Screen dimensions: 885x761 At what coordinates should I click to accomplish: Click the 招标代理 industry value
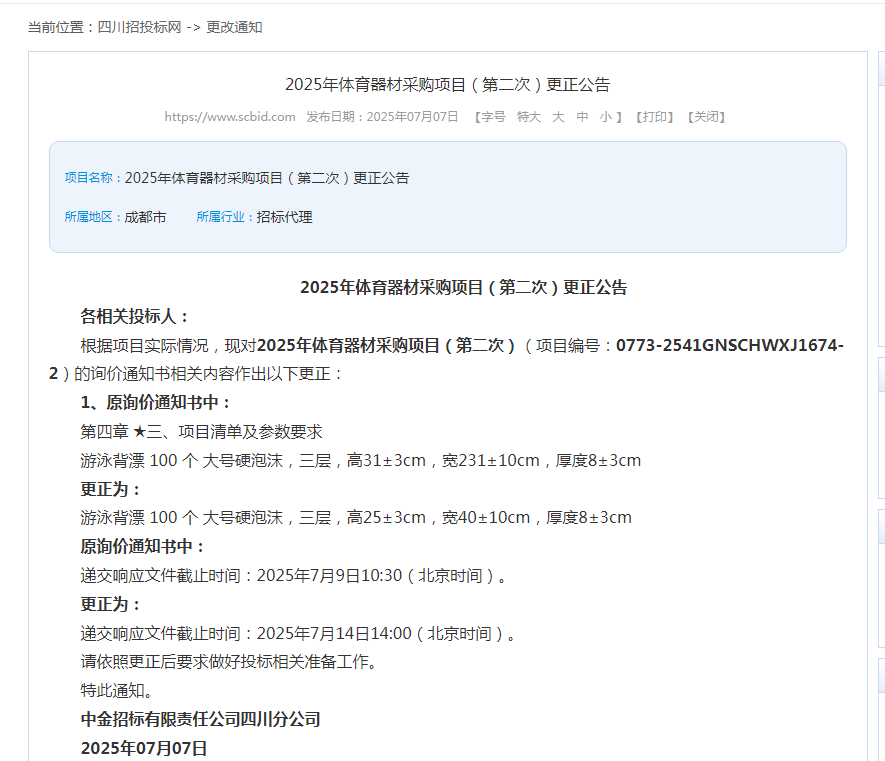point(284,217)
